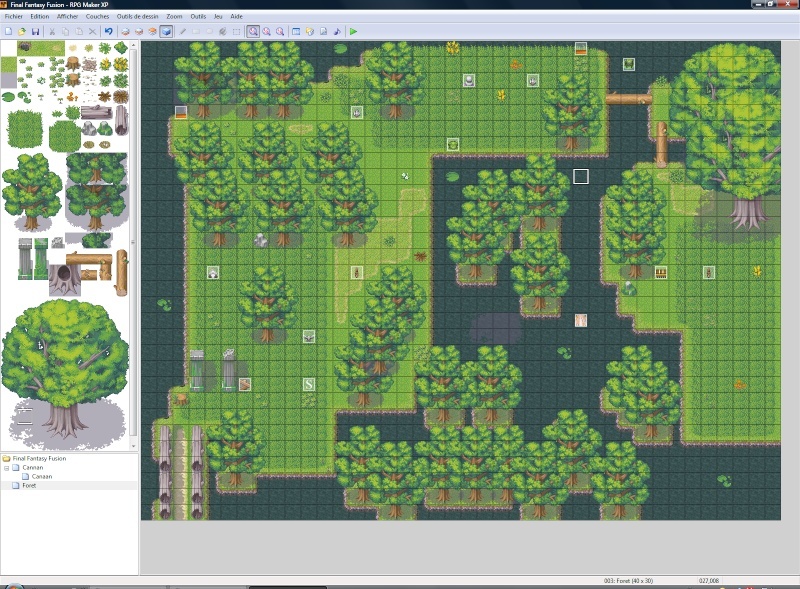This screenshot has height=589, width=800.
Task: Set map zoom to 1:4
Action: [x=280, y=32]
